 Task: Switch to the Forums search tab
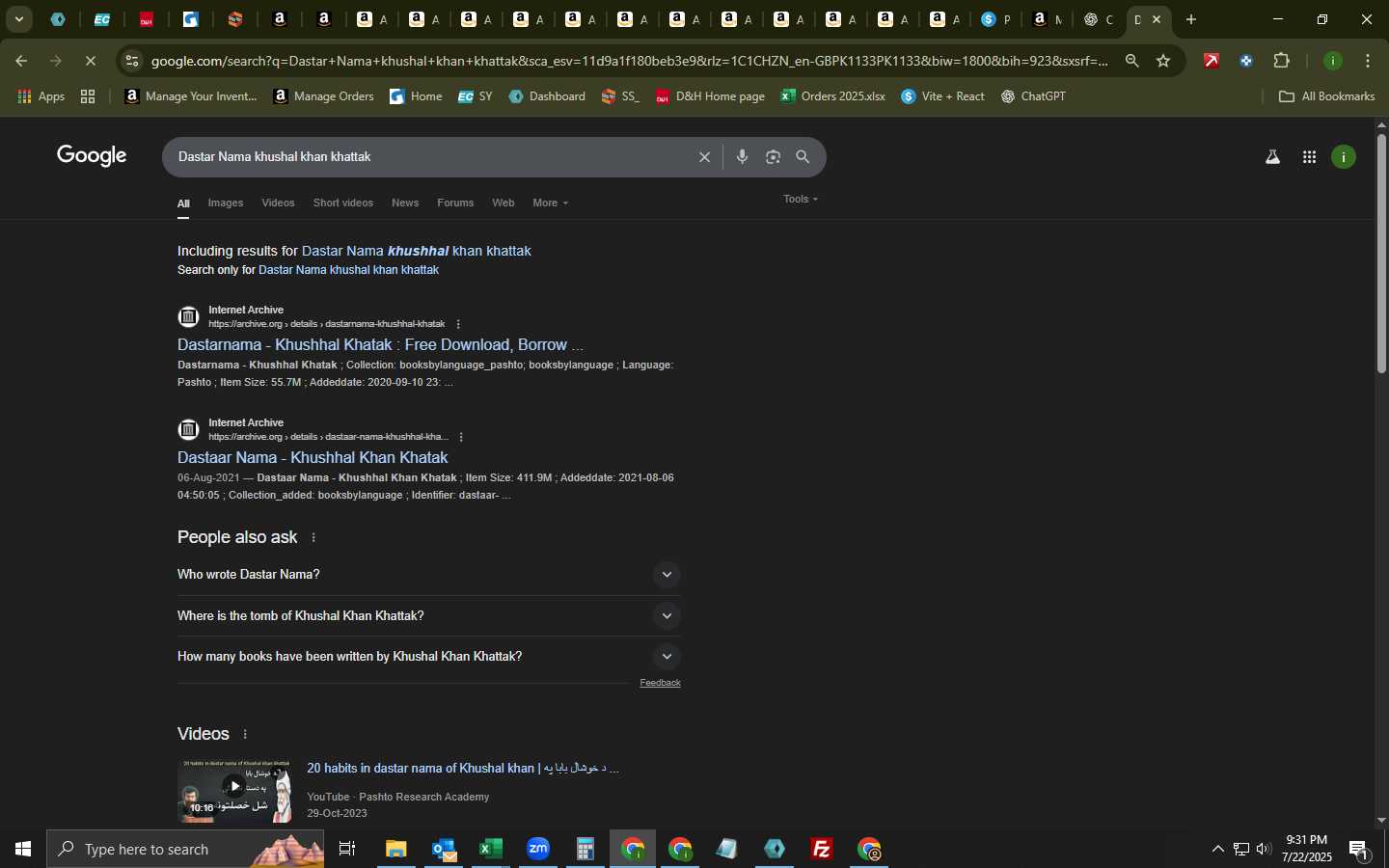(455, 203)
